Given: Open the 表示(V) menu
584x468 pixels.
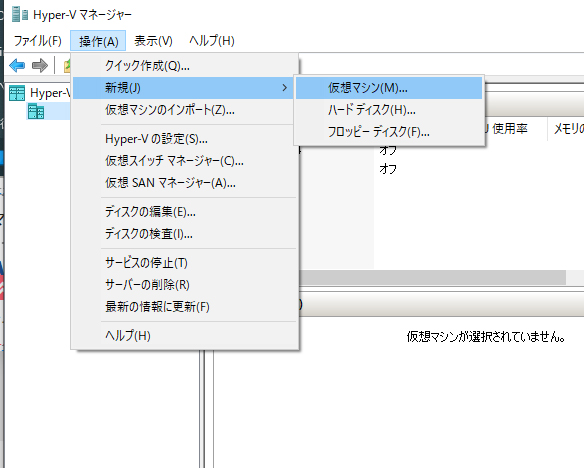Looking at the screenshot, I should (x=153, y=41).
